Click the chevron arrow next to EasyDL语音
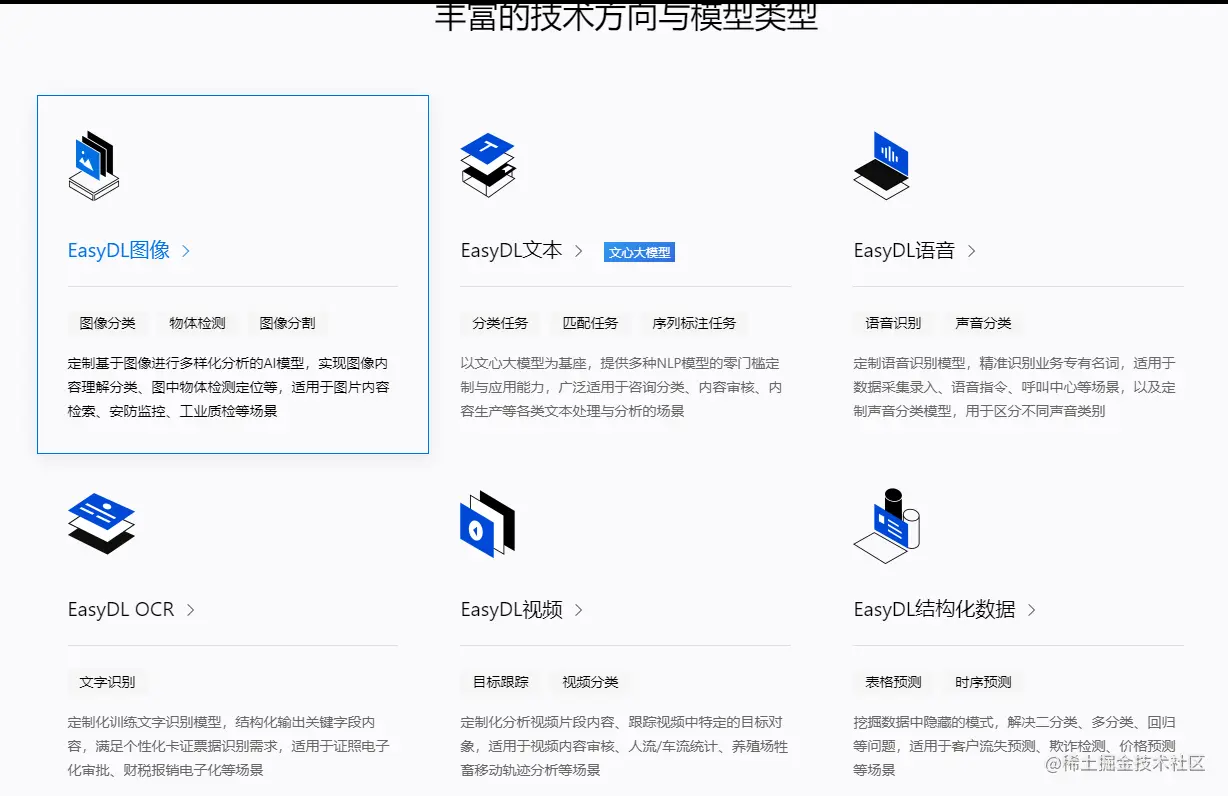The width and height of the screenshot is (1228, 796). coord(971,251)
